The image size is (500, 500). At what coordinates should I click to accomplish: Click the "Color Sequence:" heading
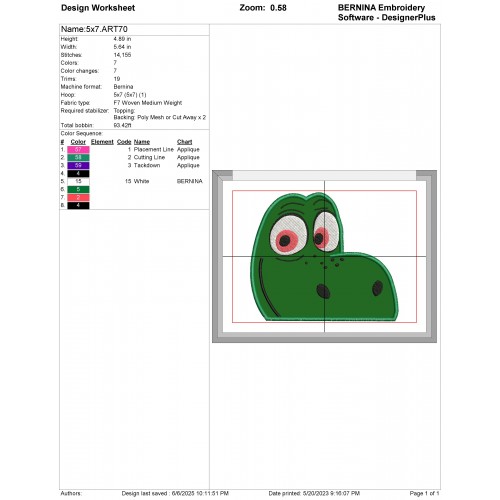tap(82, 134)
